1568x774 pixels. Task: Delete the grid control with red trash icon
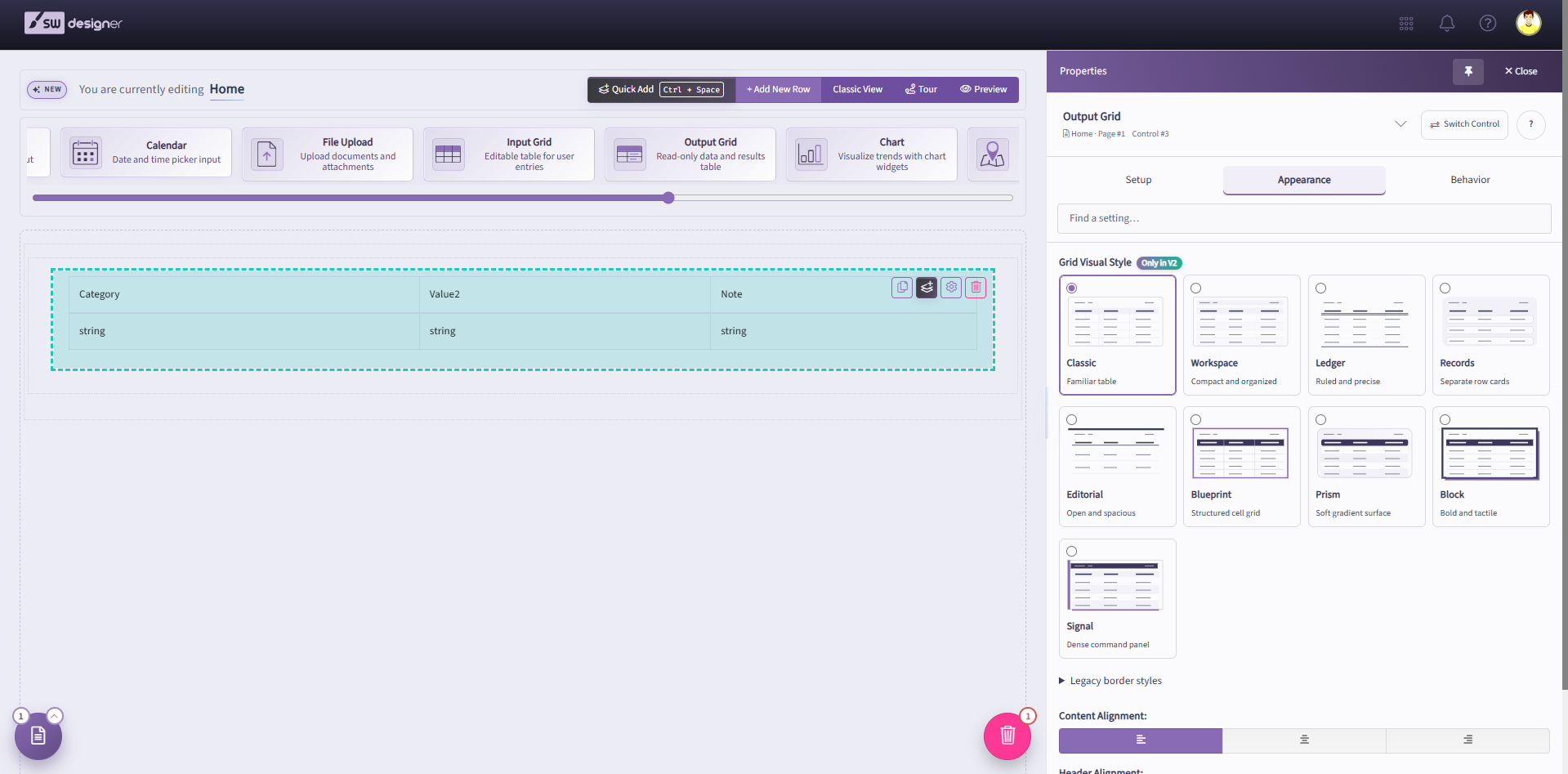[x=976, y=288]
